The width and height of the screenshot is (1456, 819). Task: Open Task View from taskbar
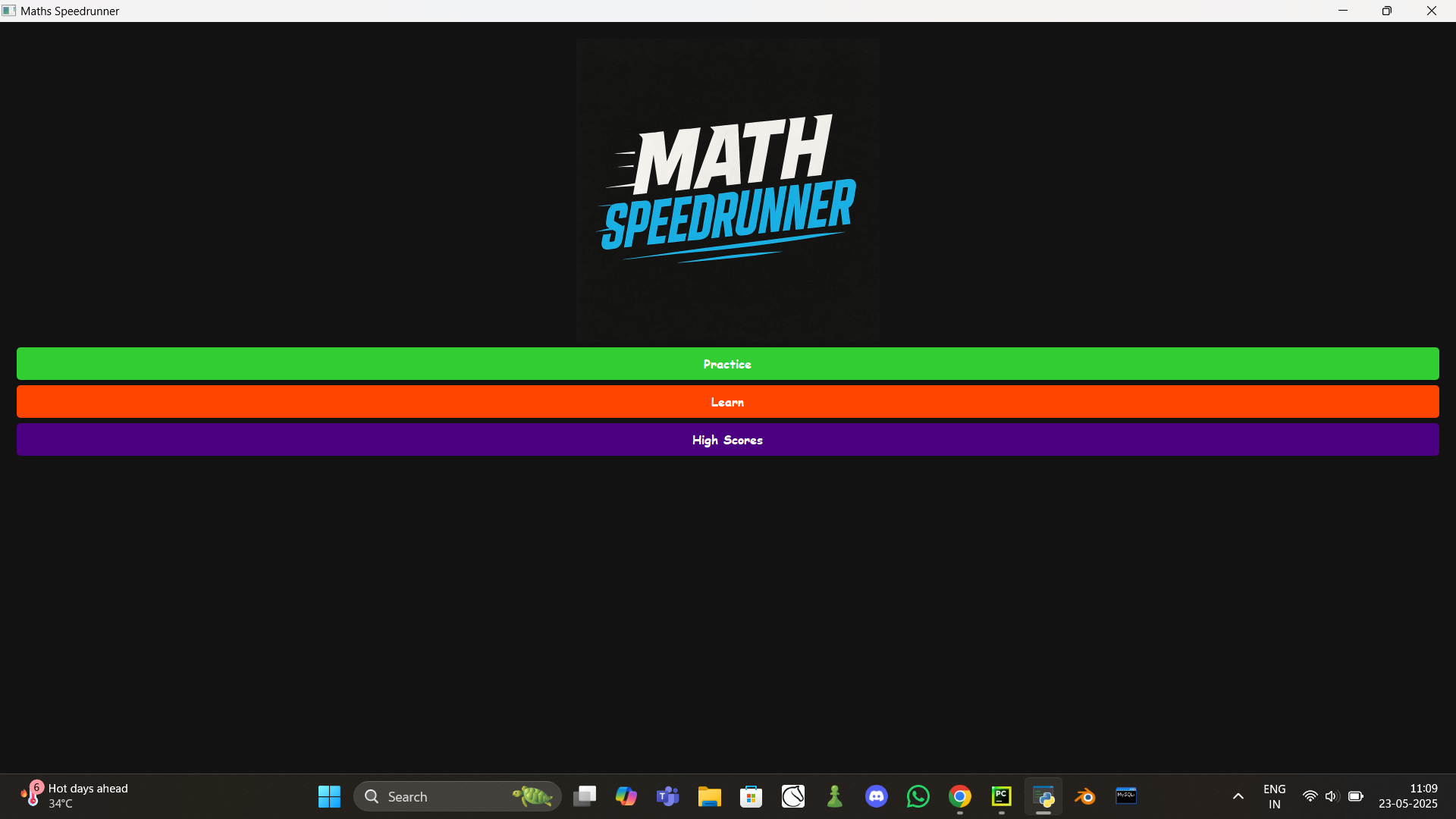pos(585,796)
